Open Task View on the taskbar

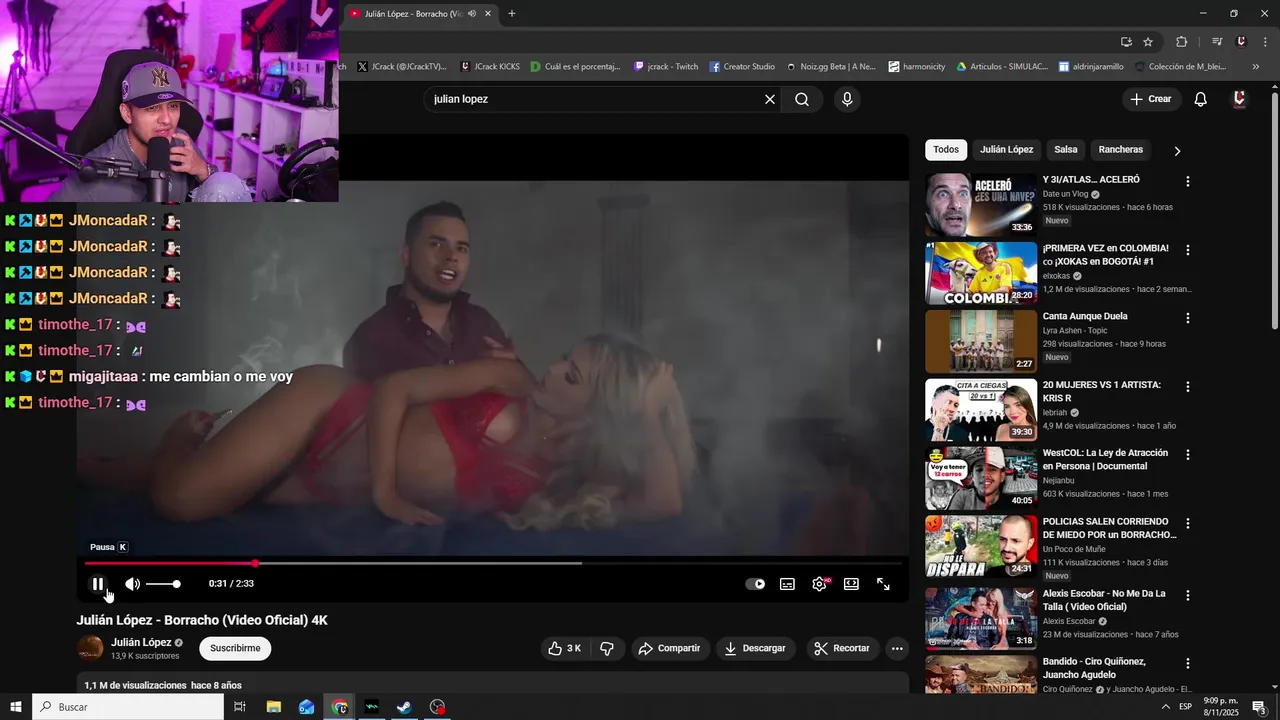[240, 707]
